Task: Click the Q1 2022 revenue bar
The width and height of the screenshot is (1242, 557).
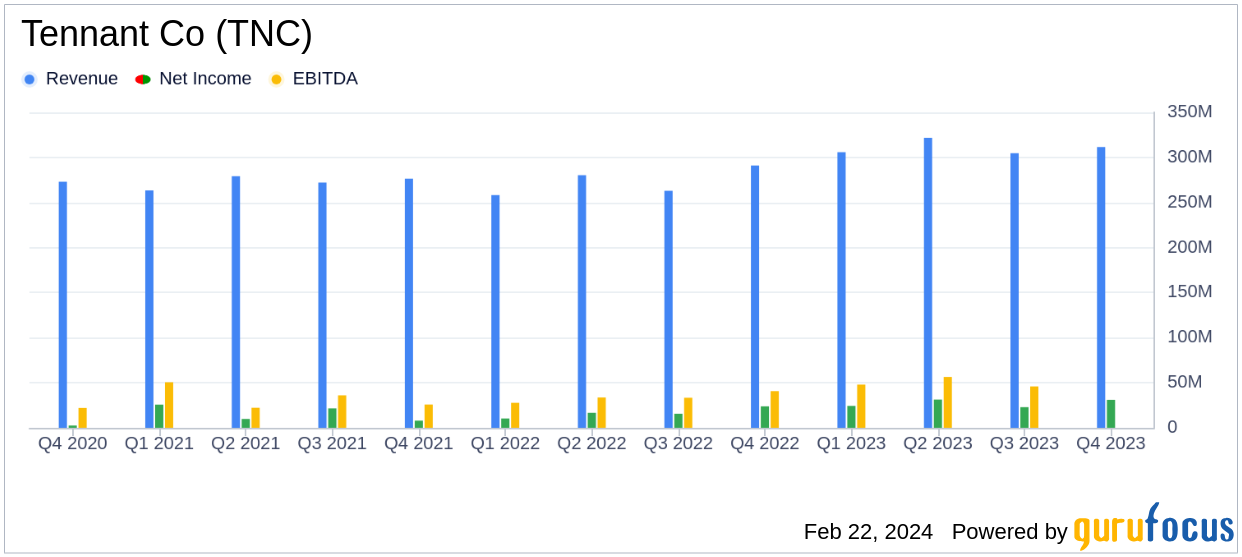Action: click(x=495, y=311)
